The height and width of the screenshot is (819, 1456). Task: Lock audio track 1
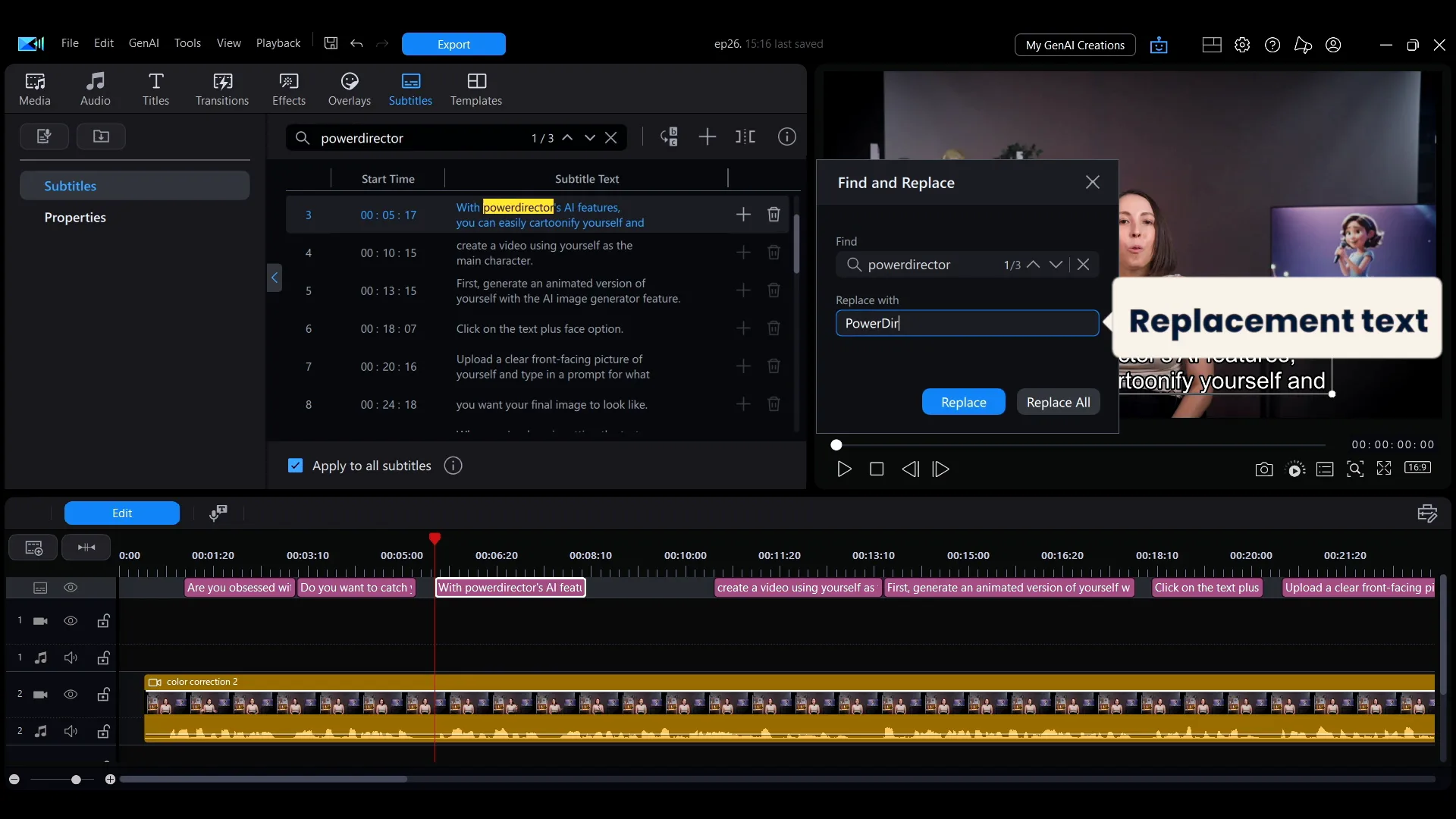coord(103,657)
